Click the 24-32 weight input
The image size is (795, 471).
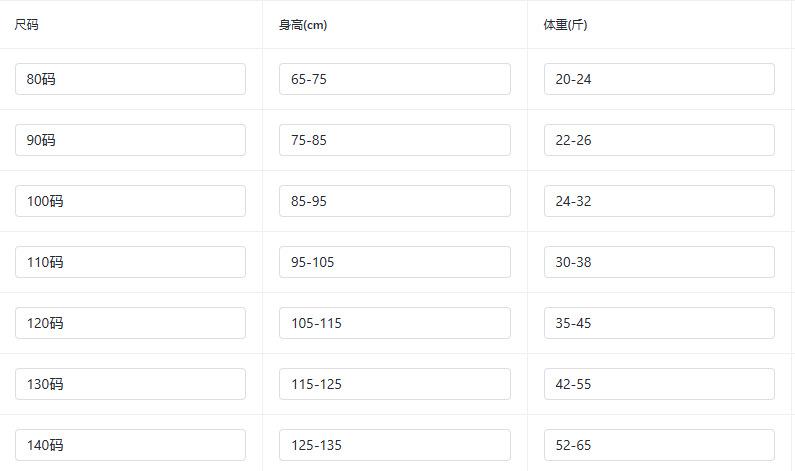coord(659,201)
